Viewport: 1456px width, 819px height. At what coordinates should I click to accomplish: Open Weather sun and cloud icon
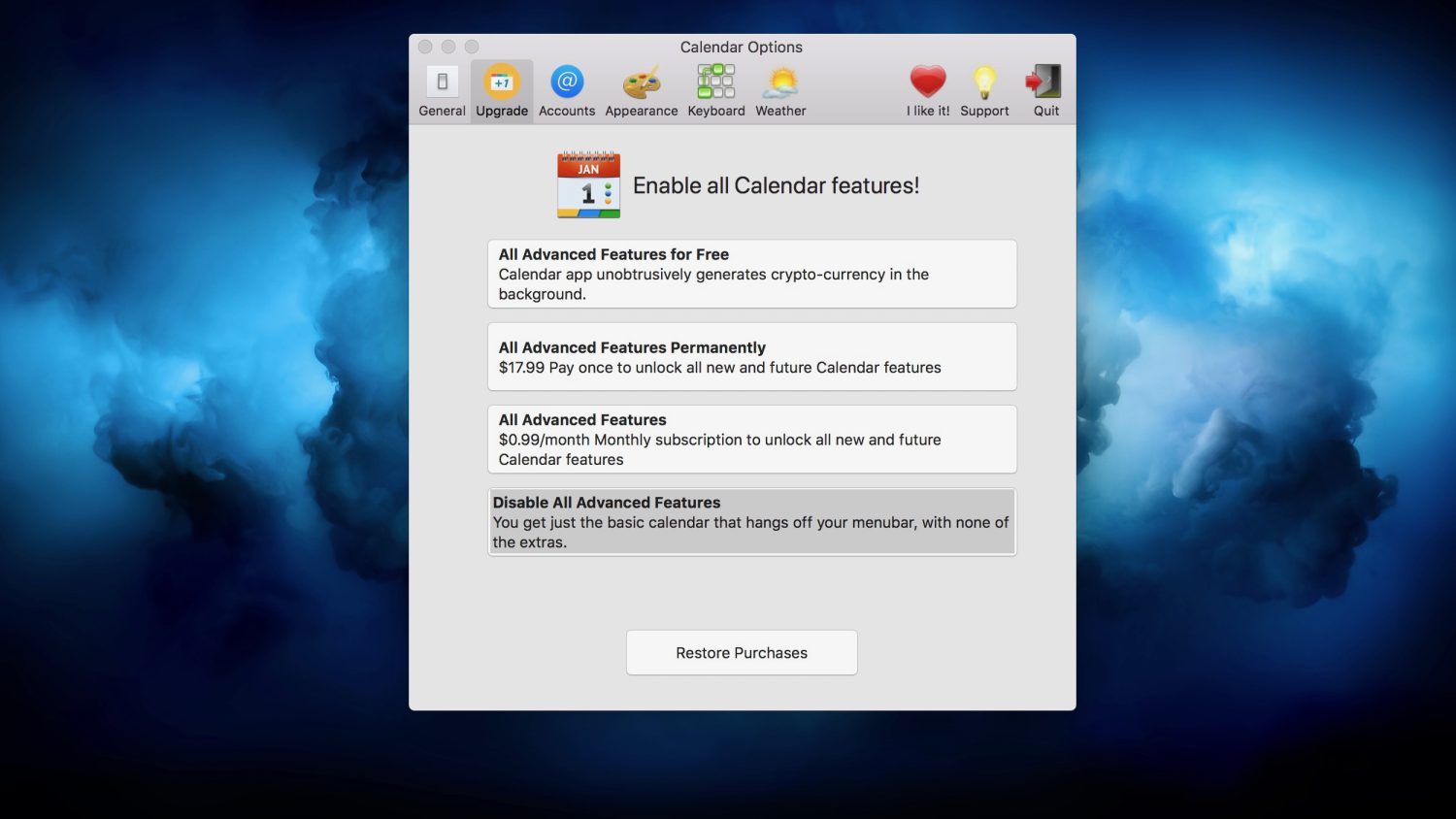coord(780,83)
